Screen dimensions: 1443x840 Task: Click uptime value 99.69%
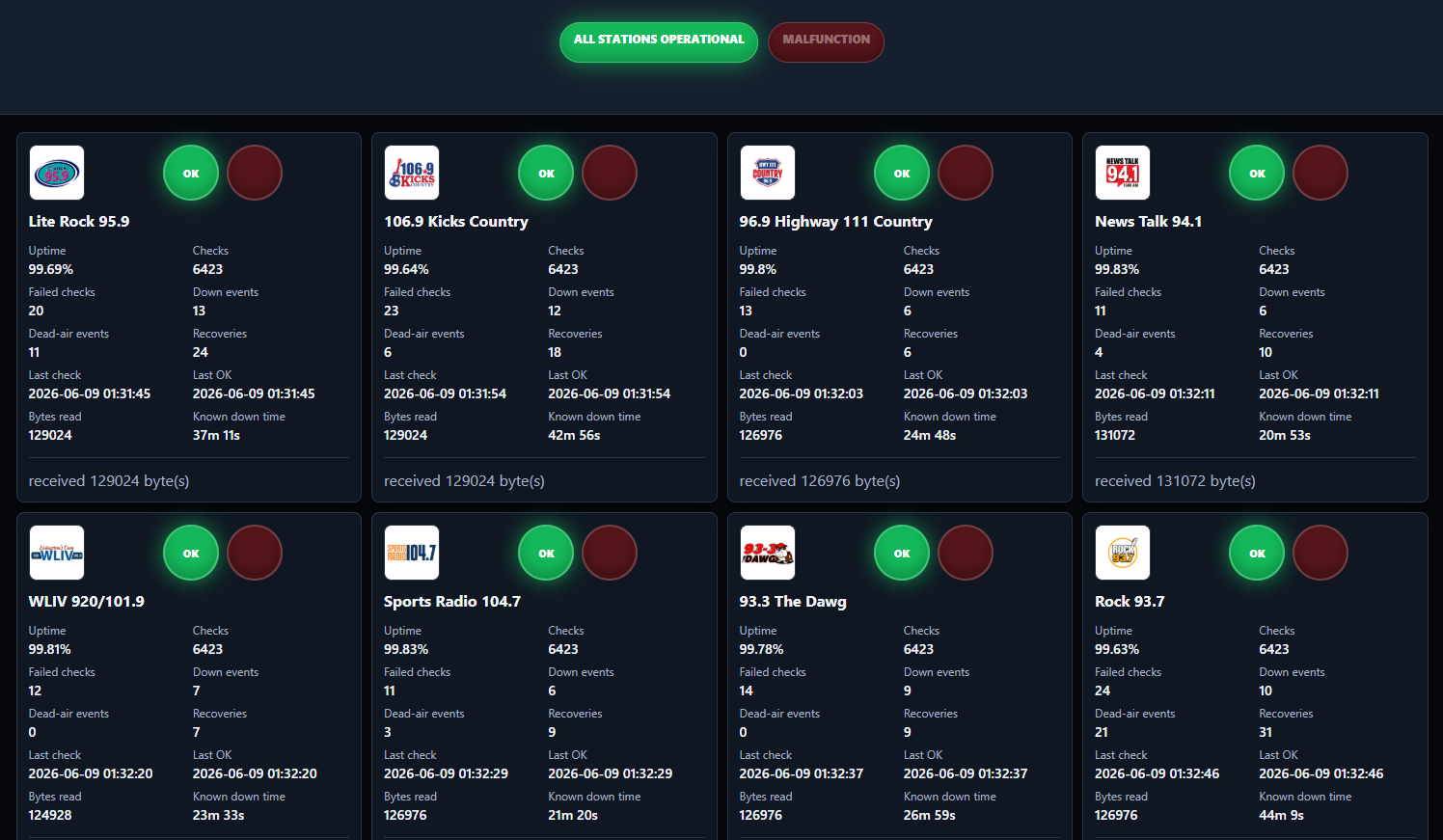51,269
